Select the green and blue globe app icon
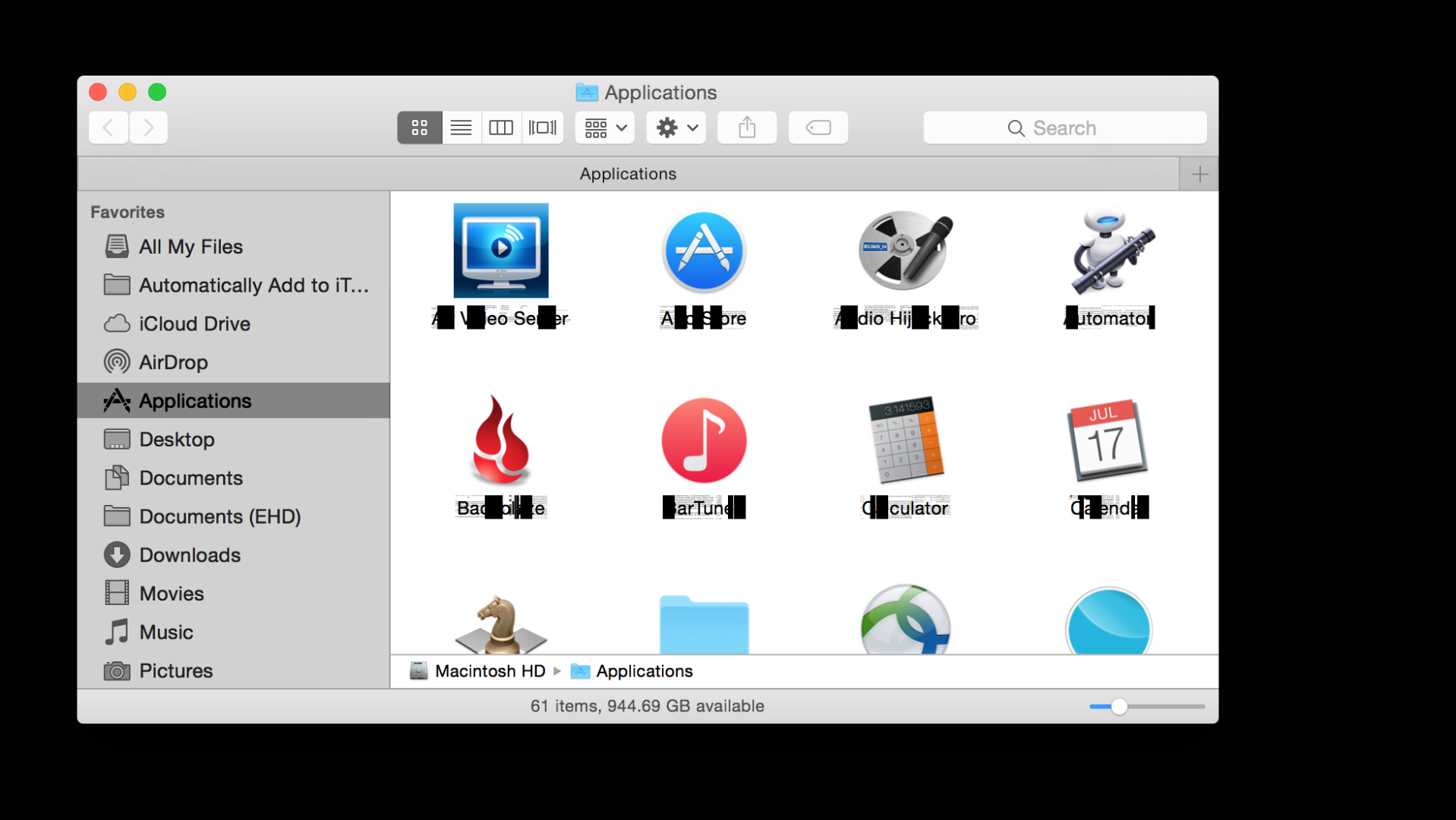 906,620
